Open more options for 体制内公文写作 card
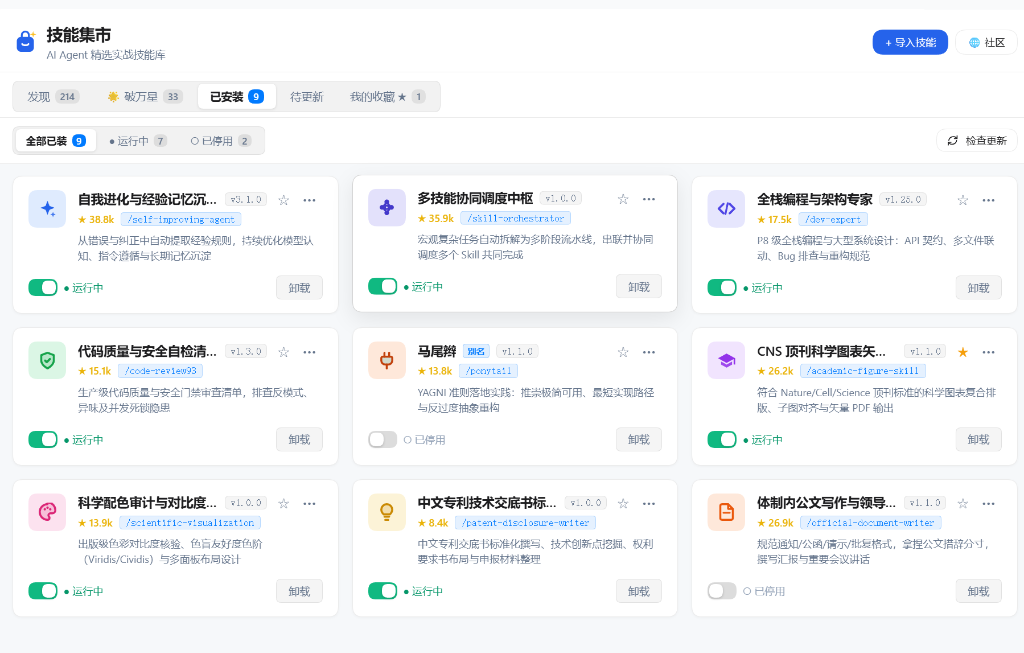The image size is (1024, 653). (989, 503)
